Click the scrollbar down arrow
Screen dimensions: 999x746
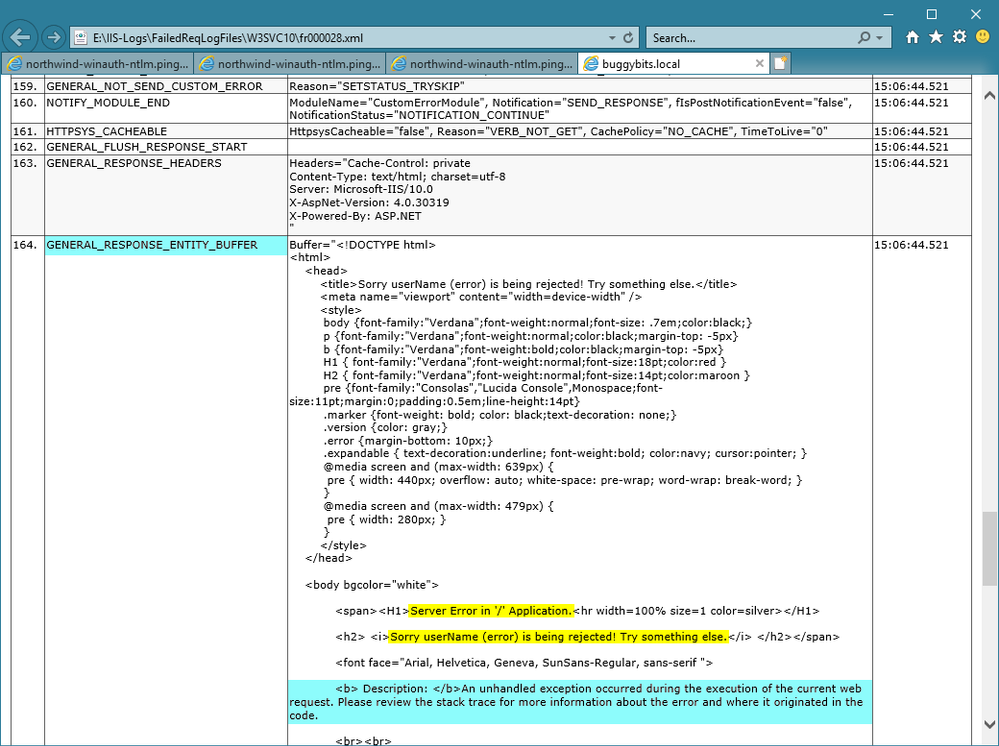989,724
